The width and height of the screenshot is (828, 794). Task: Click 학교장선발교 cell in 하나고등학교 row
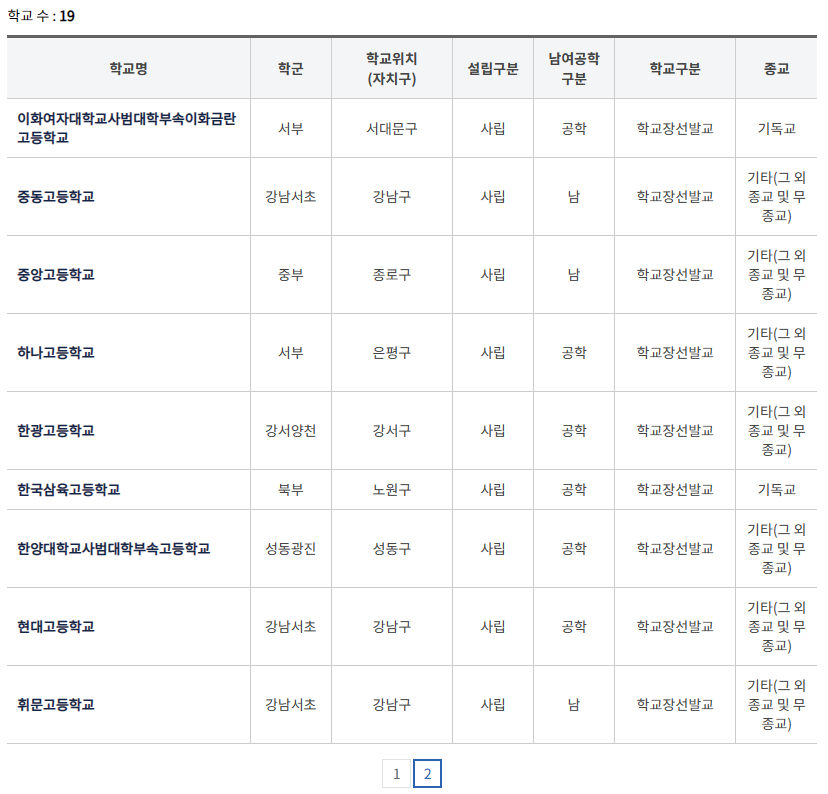pos(675,353)
